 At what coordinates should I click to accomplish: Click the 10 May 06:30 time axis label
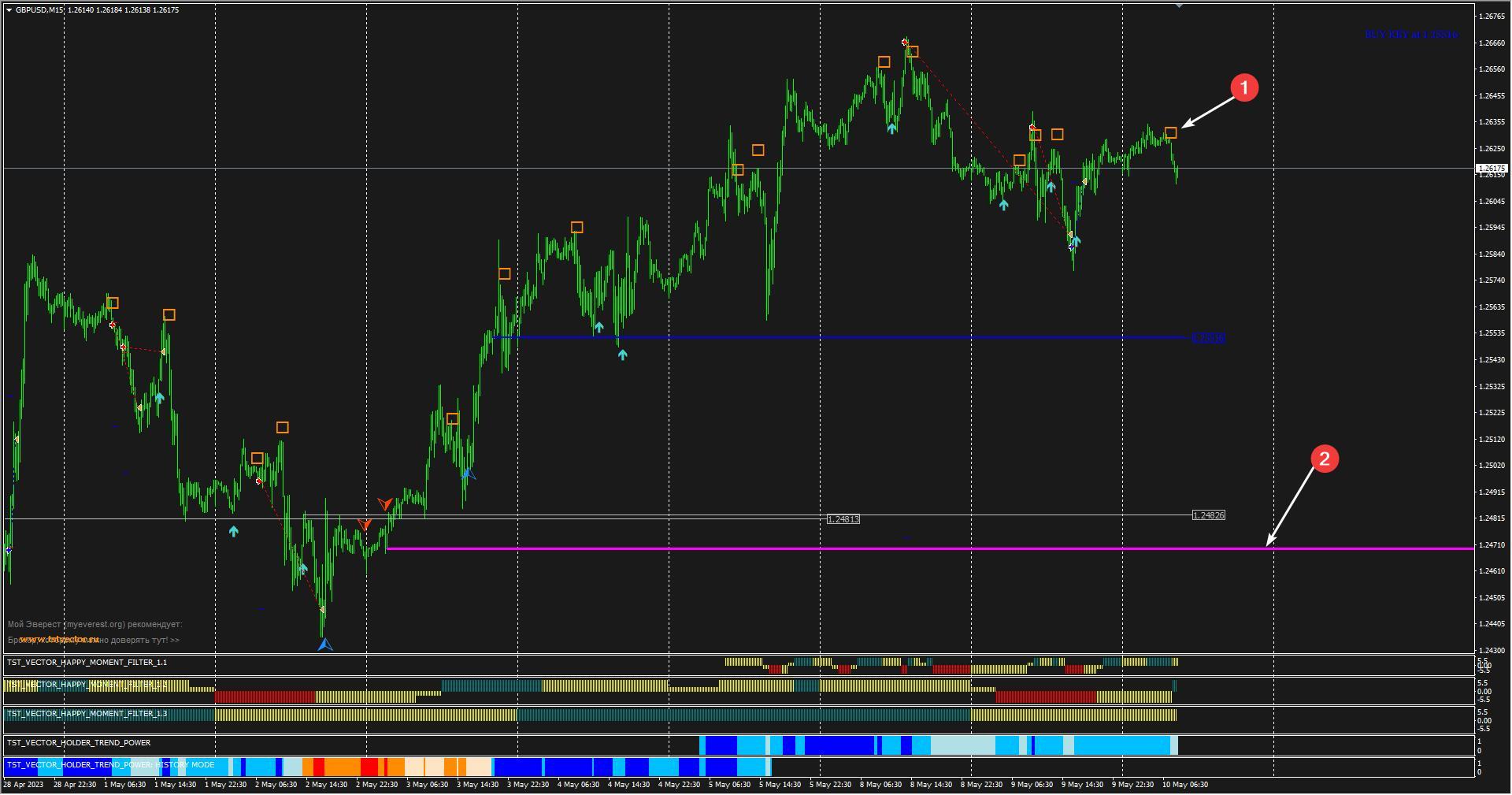1185,785
